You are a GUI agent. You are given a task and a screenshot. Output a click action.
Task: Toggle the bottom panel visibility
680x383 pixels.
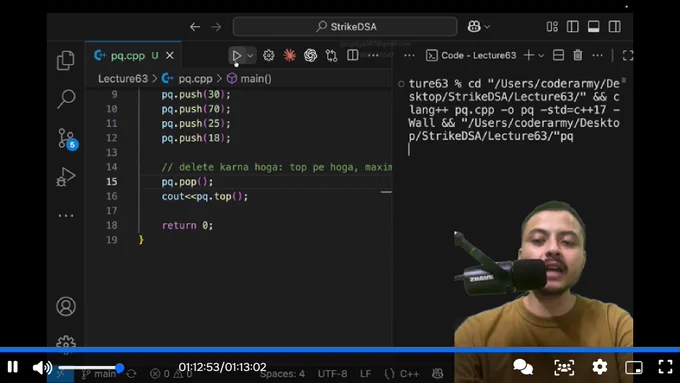coord(594,26)
